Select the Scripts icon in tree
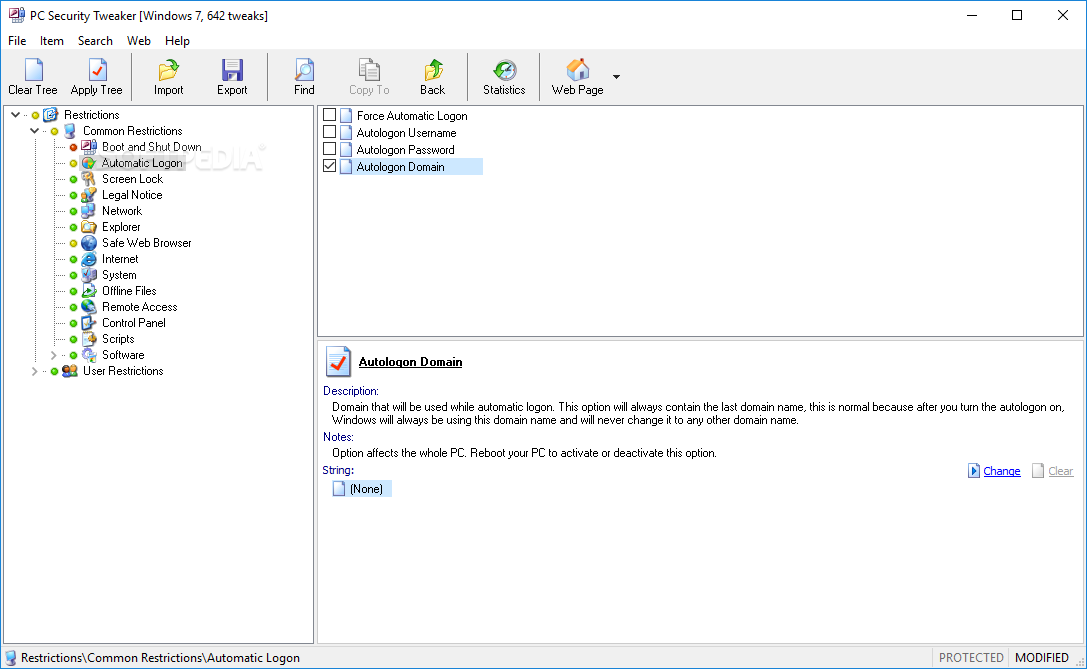This screenshot has width=1087, height=669. point(89,338)
